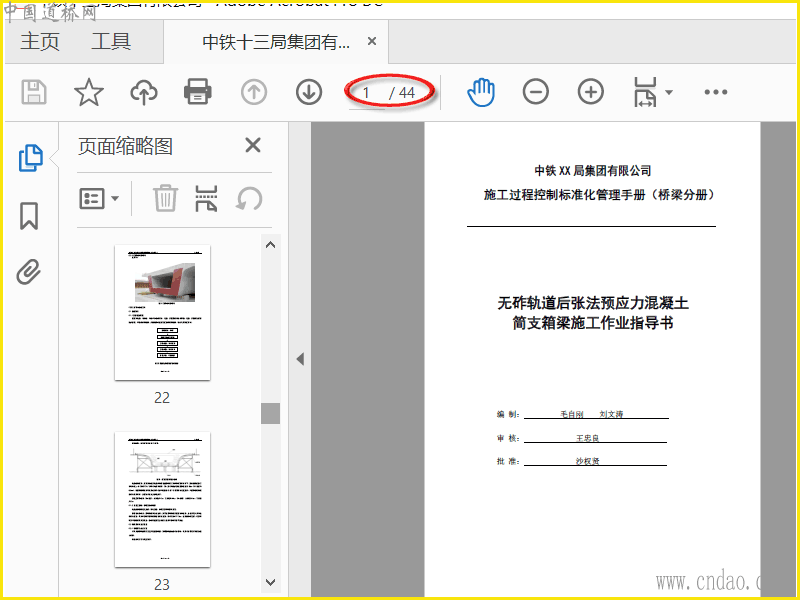Click the total page count / 44

[402, 93]
